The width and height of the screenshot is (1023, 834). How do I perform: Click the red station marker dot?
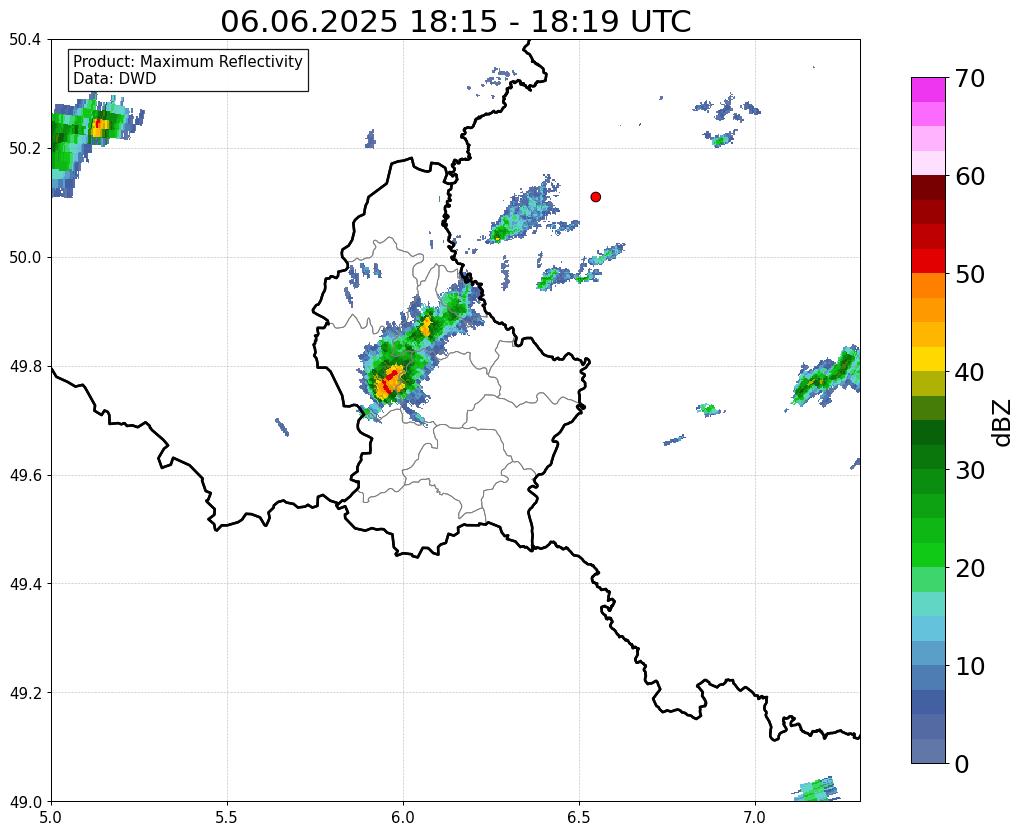coord(595,196)
